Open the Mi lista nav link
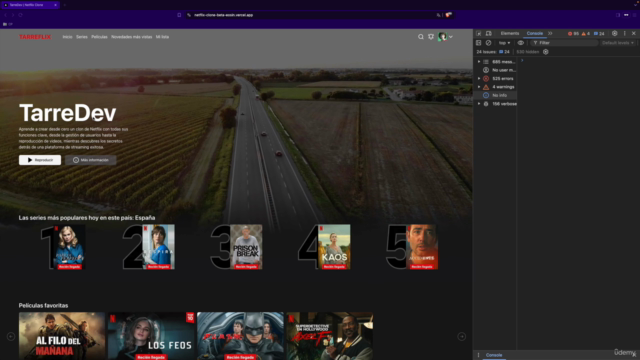The height and width of the screenshot is (360, 640). tap(162, 37)
